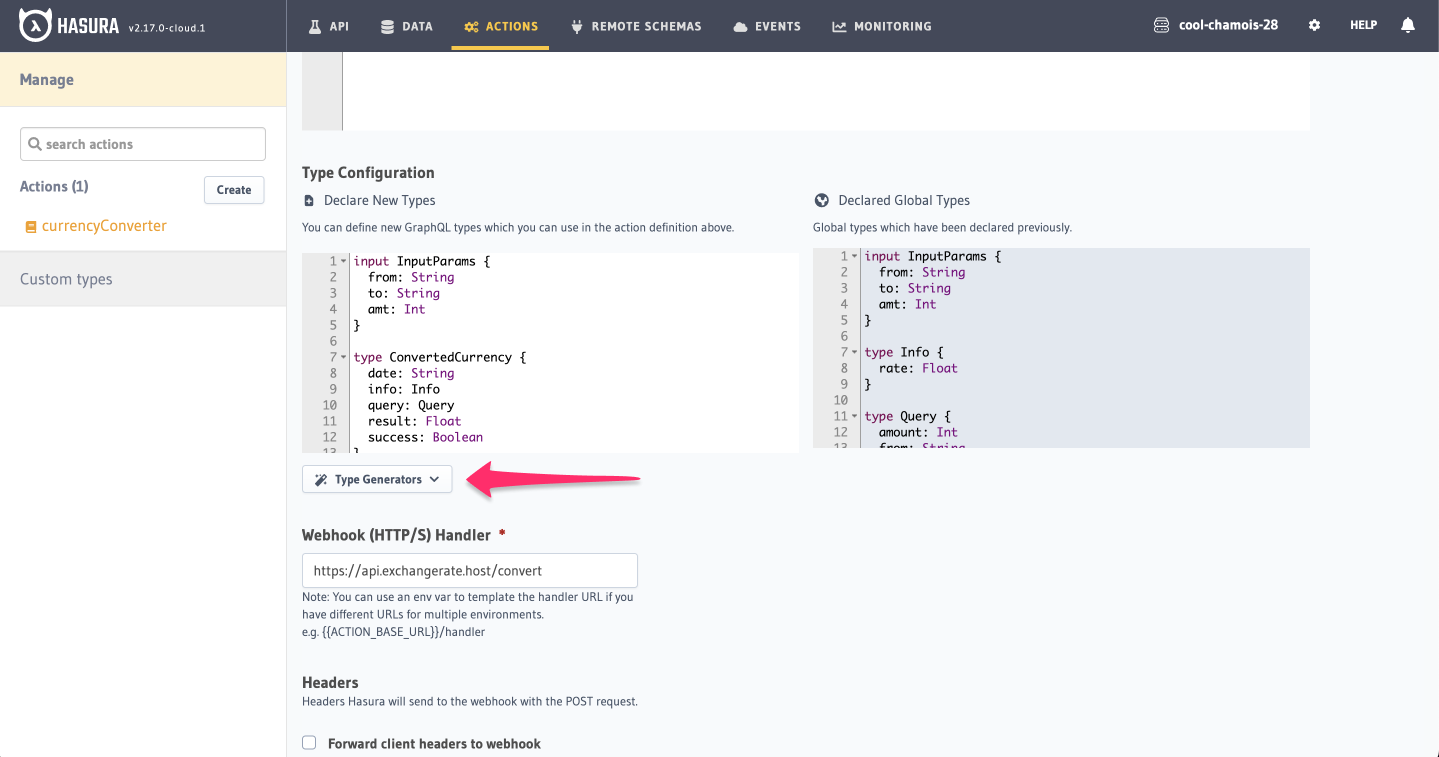Click the Create button for actions

click(233, 189)
